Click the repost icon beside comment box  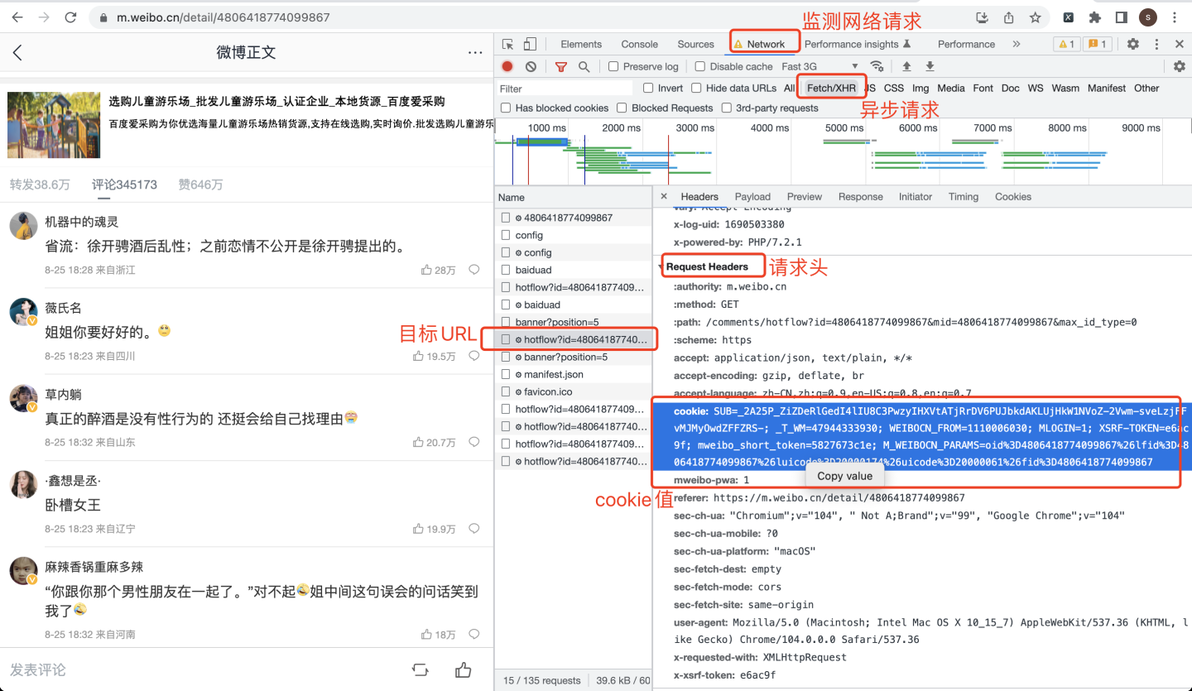[x=420, y=670]
